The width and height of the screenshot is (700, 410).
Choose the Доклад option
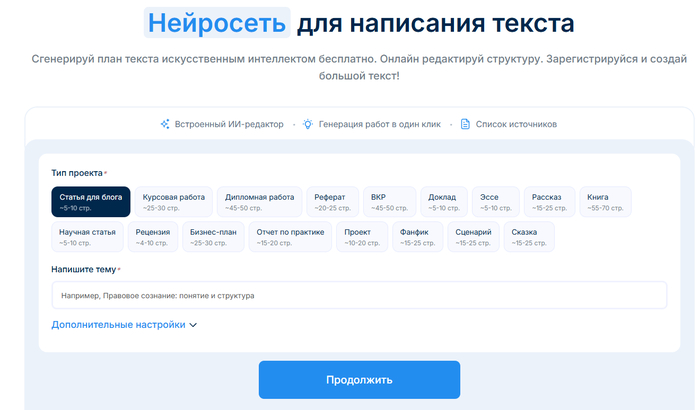coord(442,202)
